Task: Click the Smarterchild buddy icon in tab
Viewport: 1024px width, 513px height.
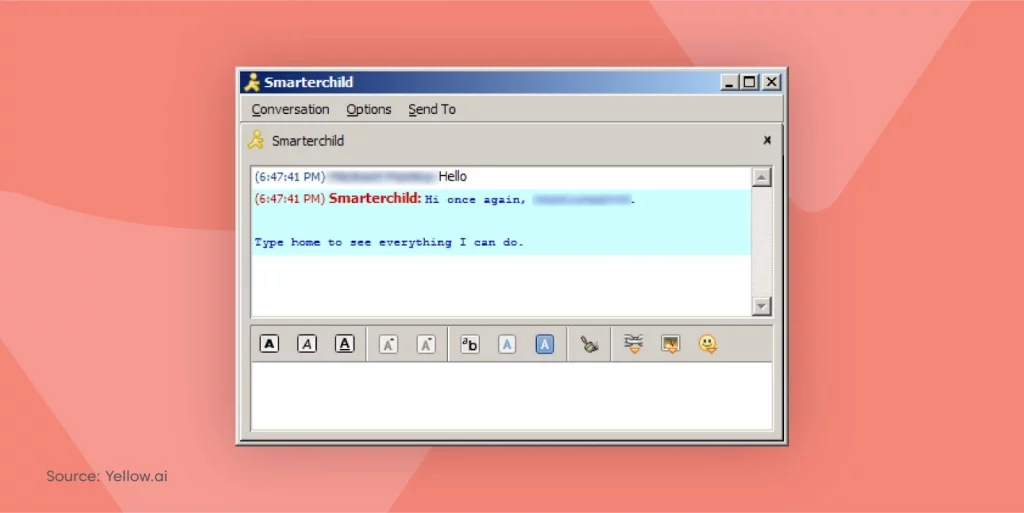Action: [256, 140]
